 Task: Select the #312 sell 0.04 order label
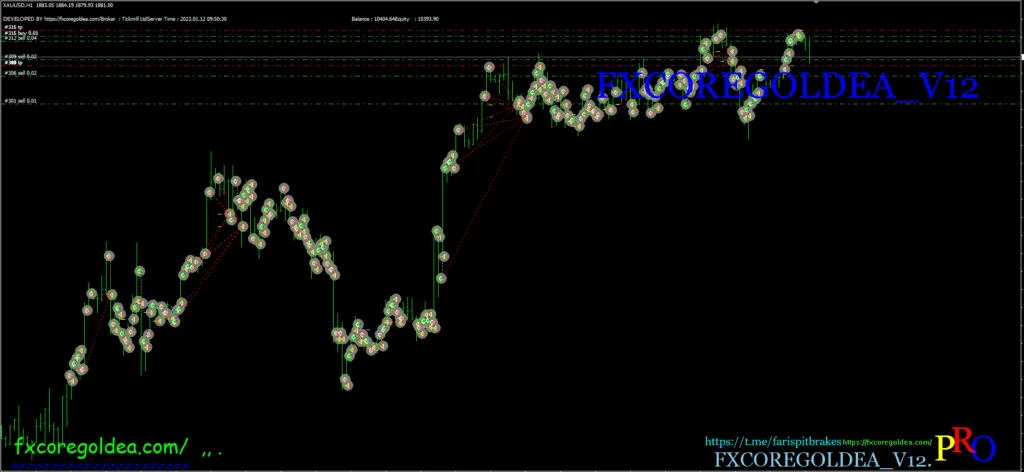pos(21,39)
